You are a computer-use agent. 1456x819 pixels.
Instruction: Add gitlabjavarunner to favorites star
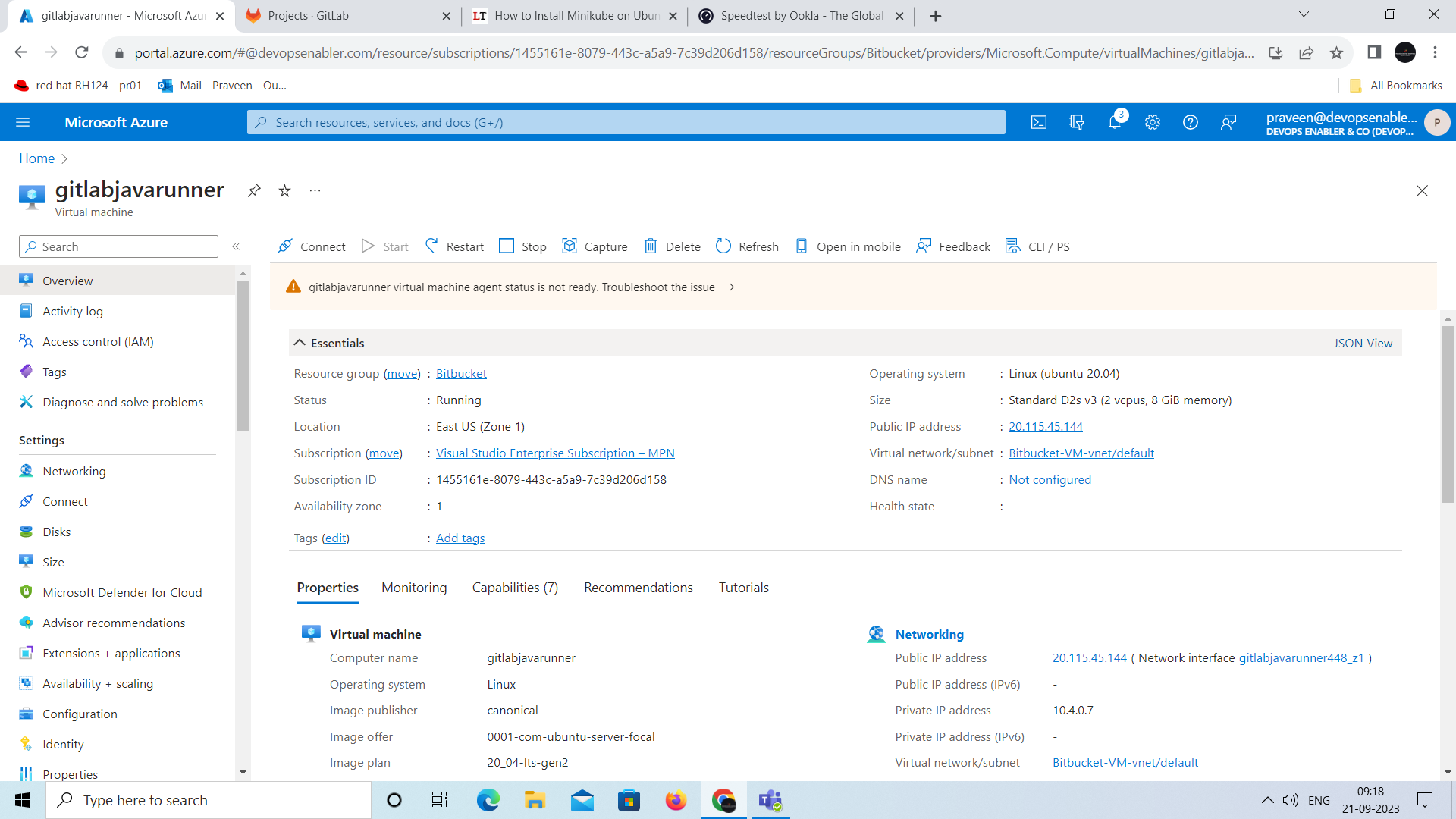284,190
